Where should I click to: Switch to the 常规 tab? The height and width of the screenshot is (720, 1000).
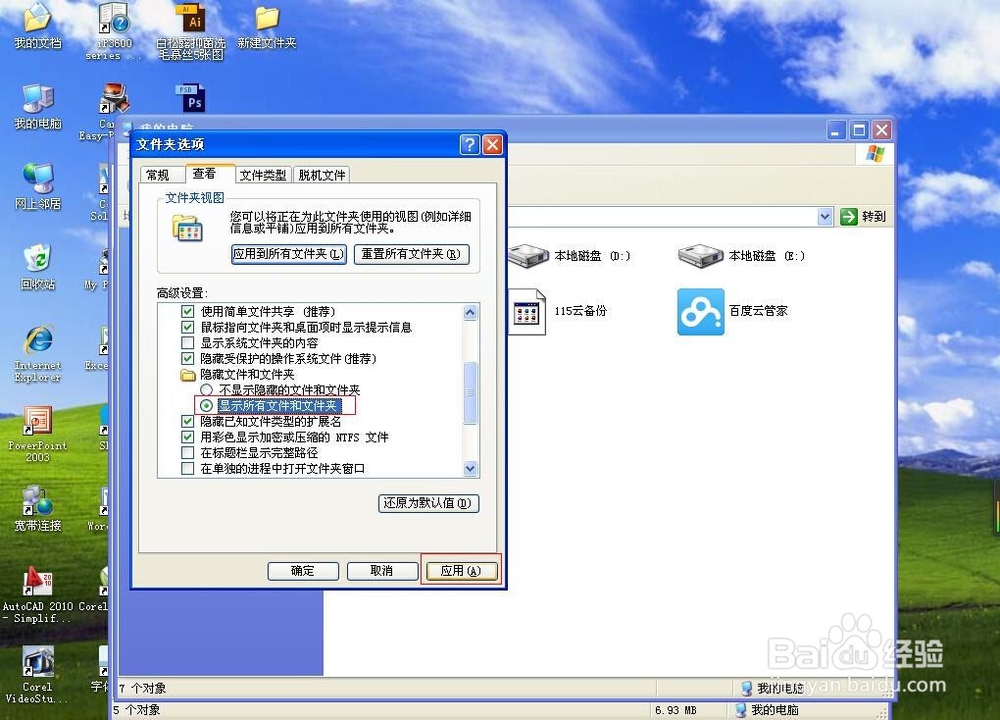click(x=158, y=173)
